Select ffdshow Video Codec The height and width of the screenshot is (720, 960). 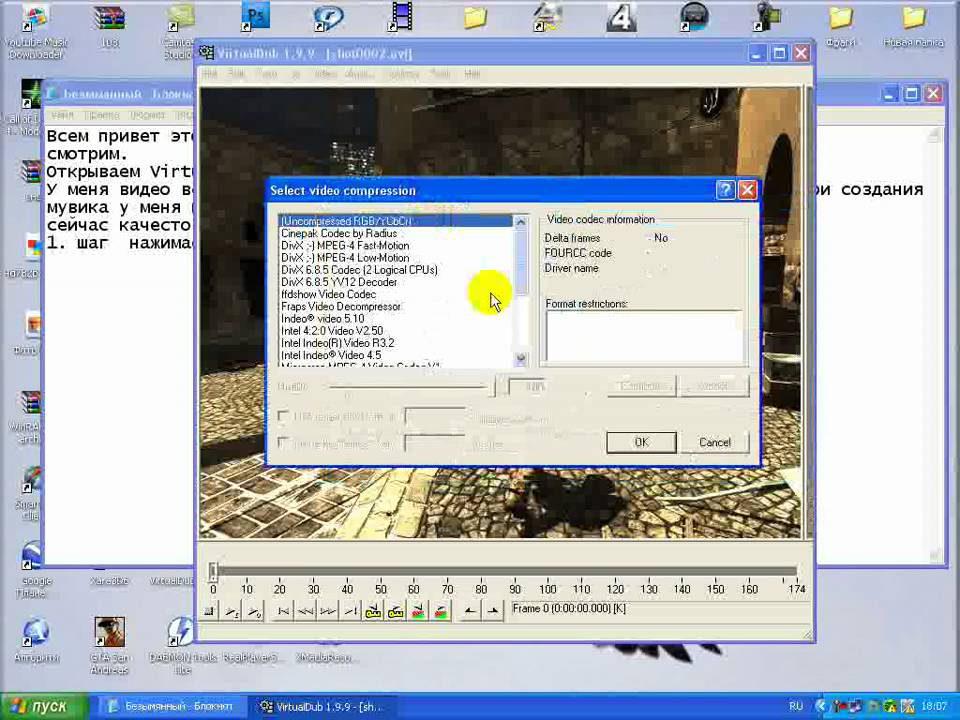pos(396,294)
